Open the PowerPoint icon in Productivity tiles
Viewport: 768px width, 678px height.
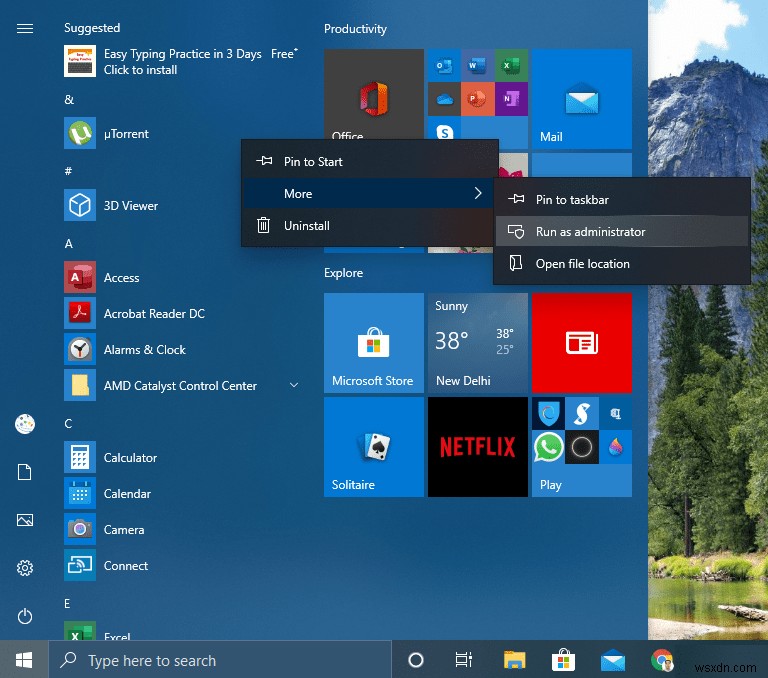[x=478, y=99]
